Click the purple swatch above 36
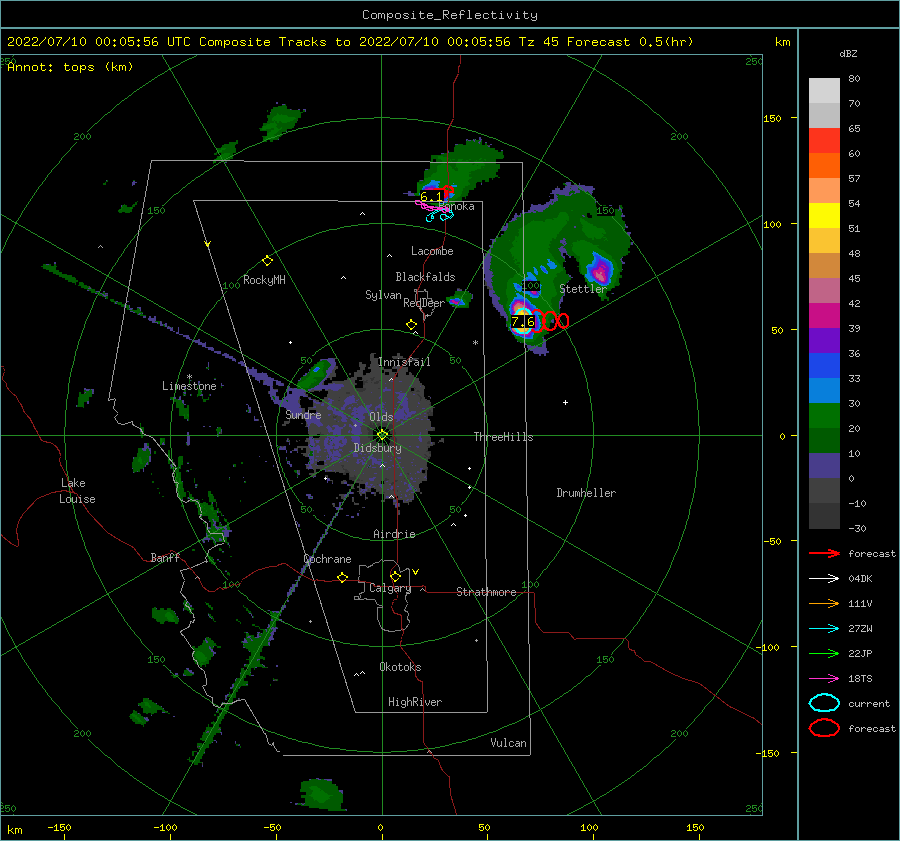The height and width of the screenshot is (841, 900). (824, 340)
